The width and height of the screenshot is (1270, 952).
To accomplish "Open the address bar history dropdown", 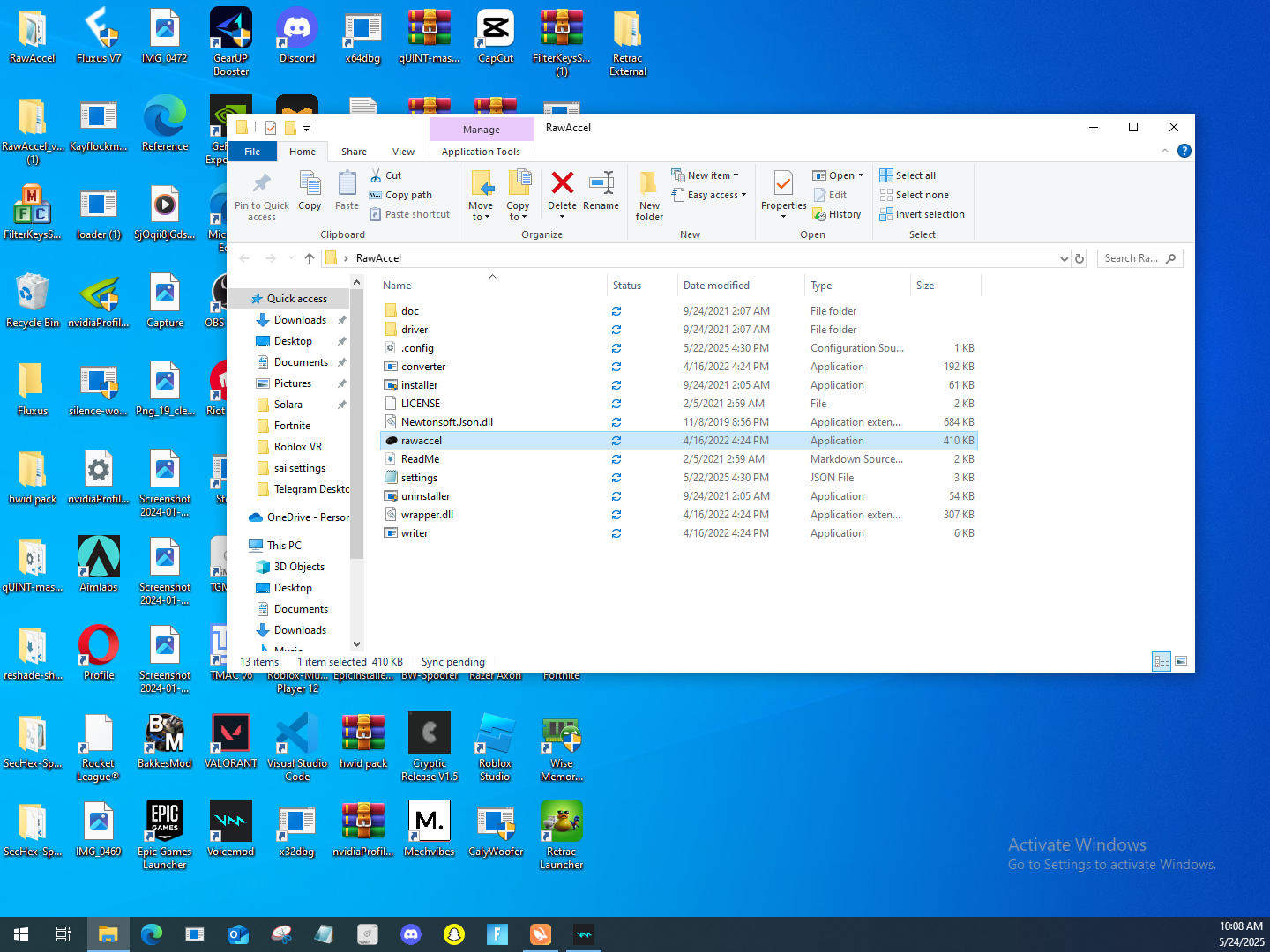I will click(1064, 258).
